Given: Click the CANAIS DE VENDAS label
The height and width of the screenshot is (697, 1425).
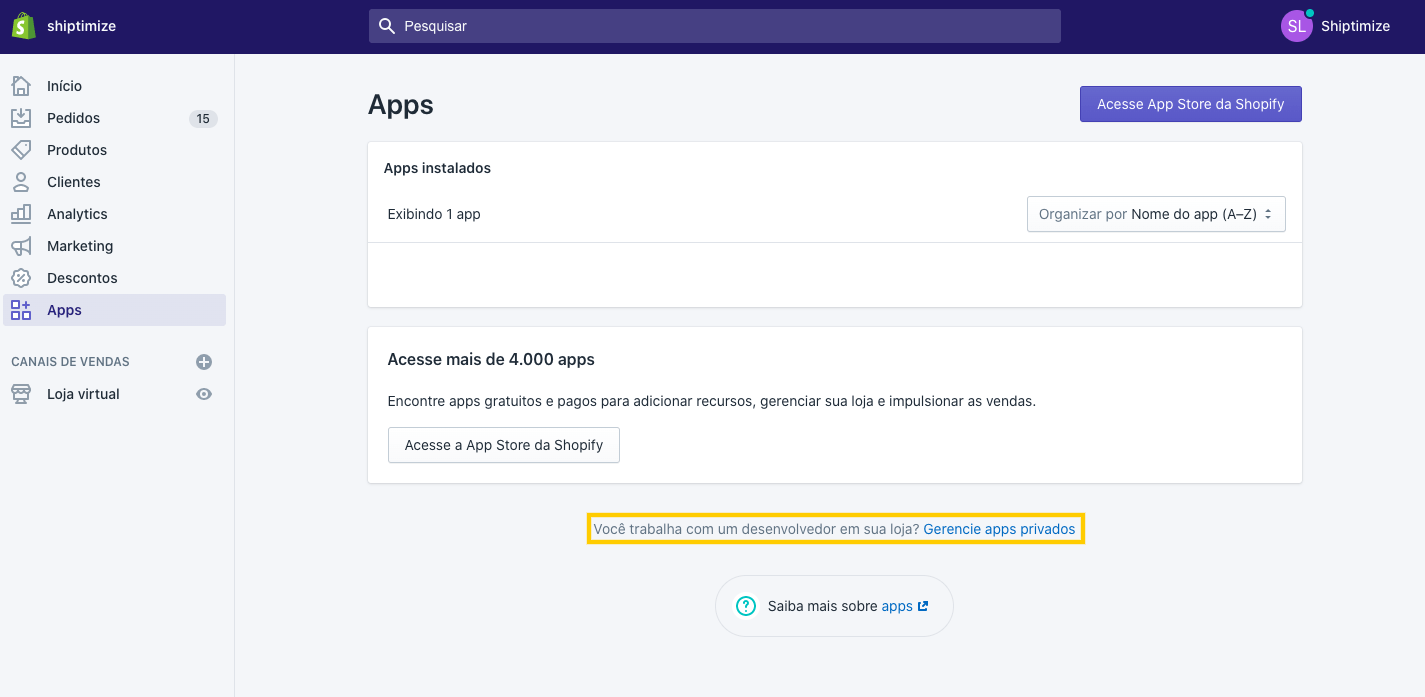Looking at the screenshot, I should point(70,362).
